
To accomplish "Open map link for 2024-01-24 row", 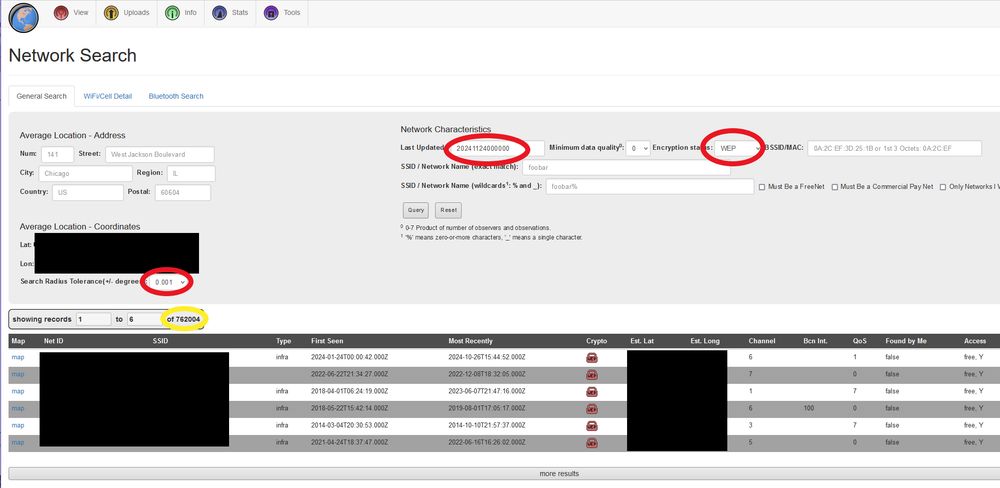I will (18, 357).
